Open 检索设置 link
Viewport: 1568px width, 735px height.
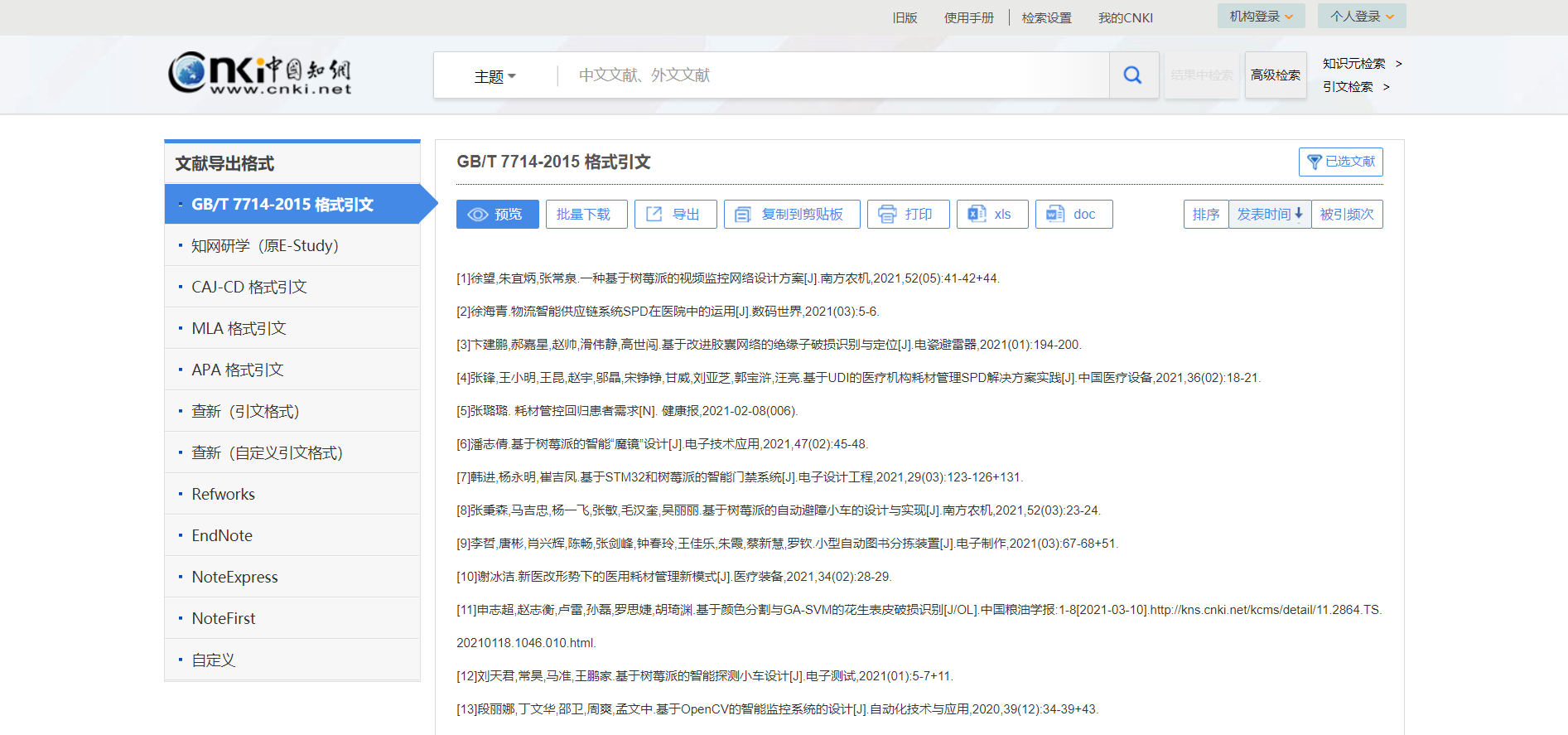tap(1046, 17)
